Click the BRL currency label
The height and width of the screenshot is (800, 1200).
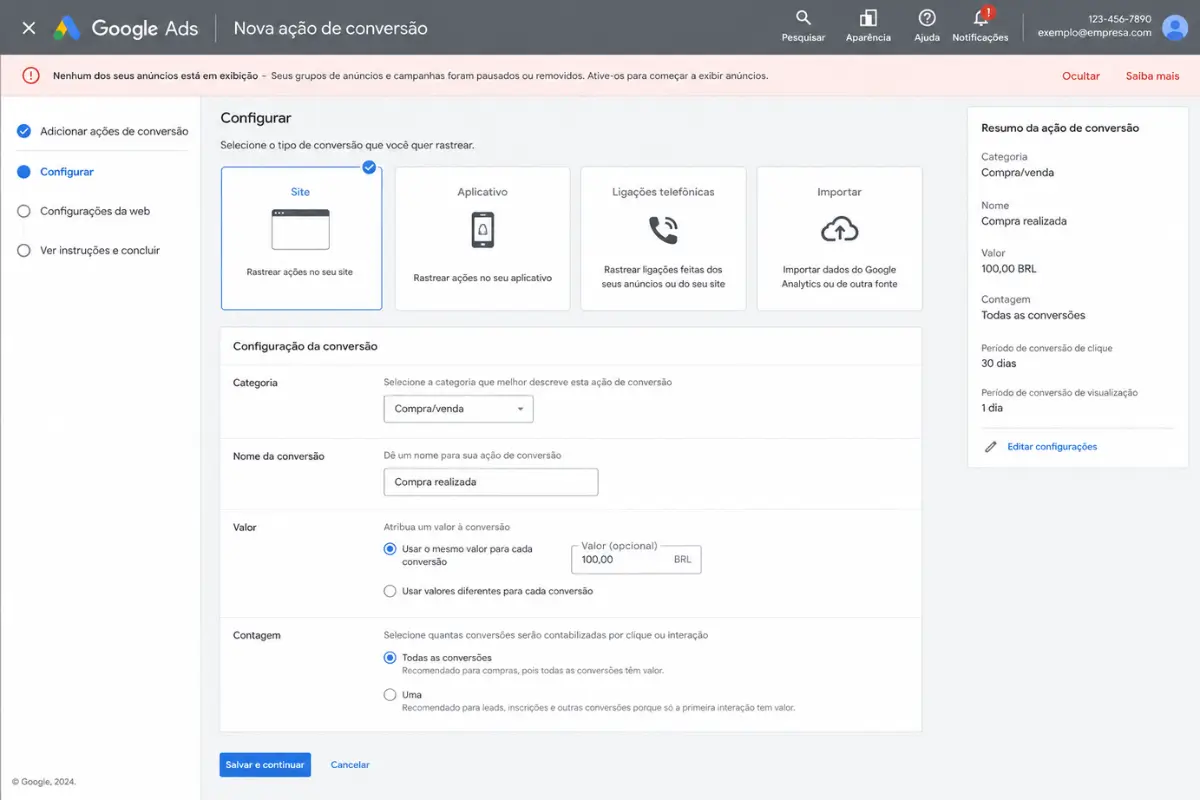point(682,560)
